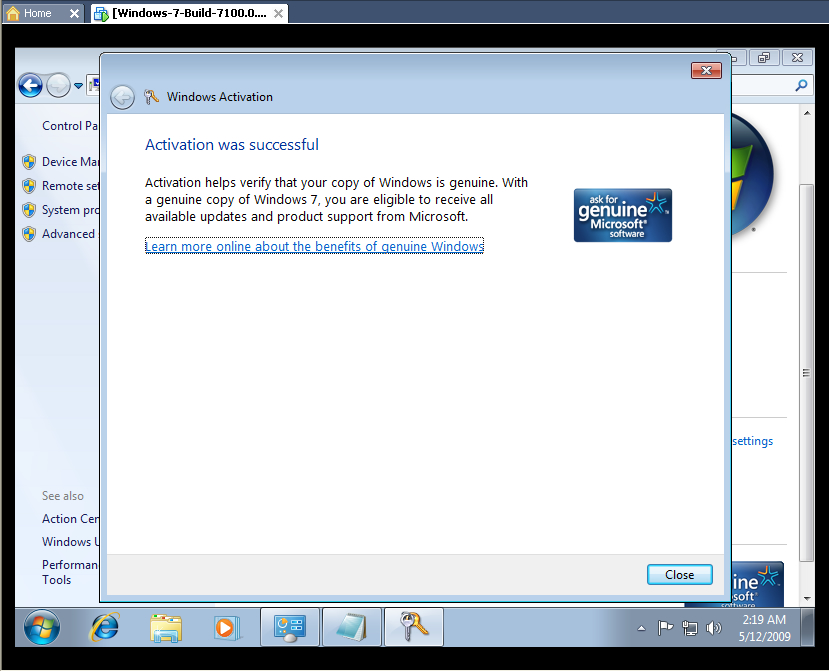The width and height of the screenshot is (829, 671).
Task: Open the Advanced system settings link
Action: coord(70,234)
